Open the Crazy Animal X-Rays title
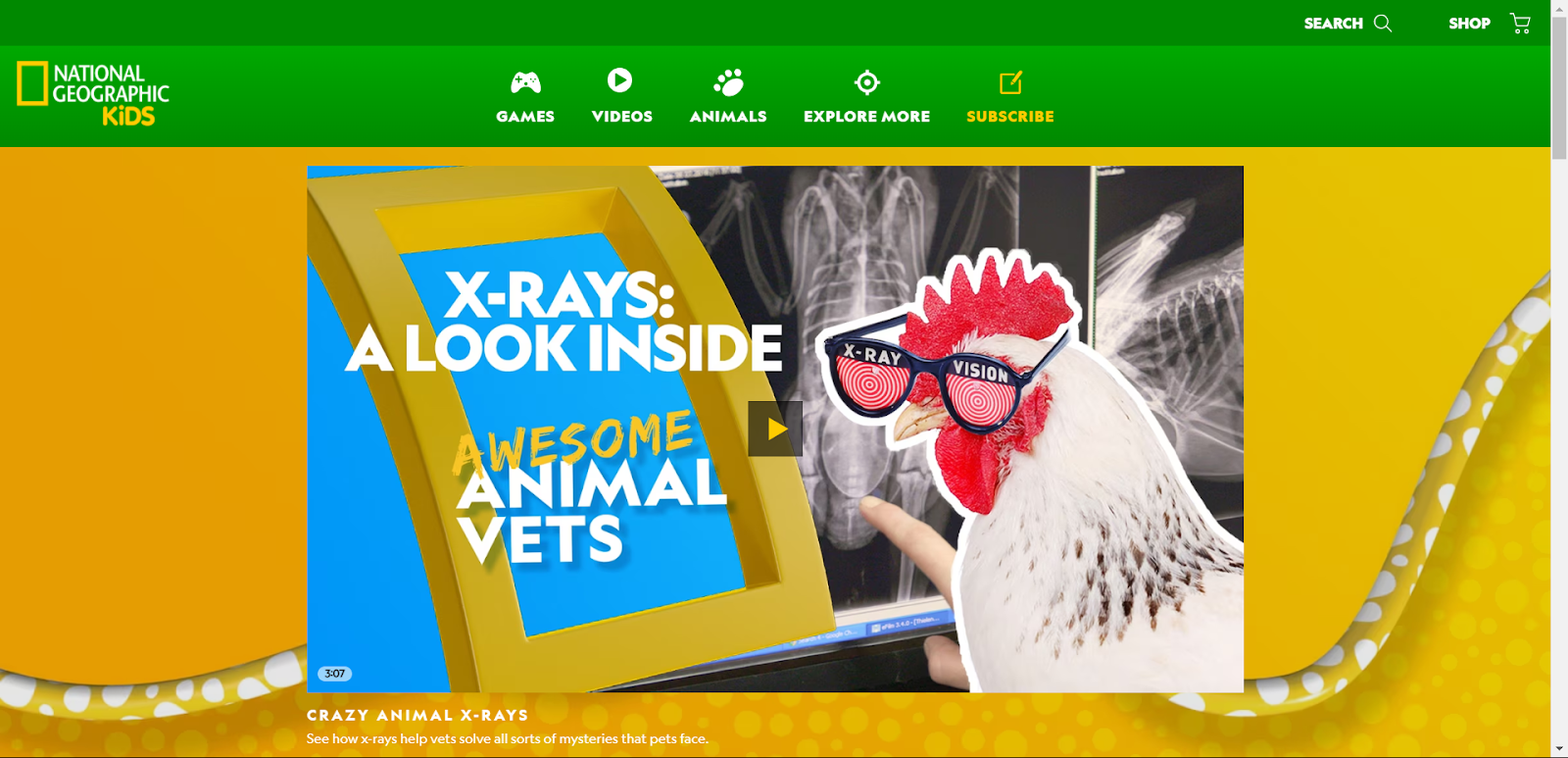 [417, 716]
